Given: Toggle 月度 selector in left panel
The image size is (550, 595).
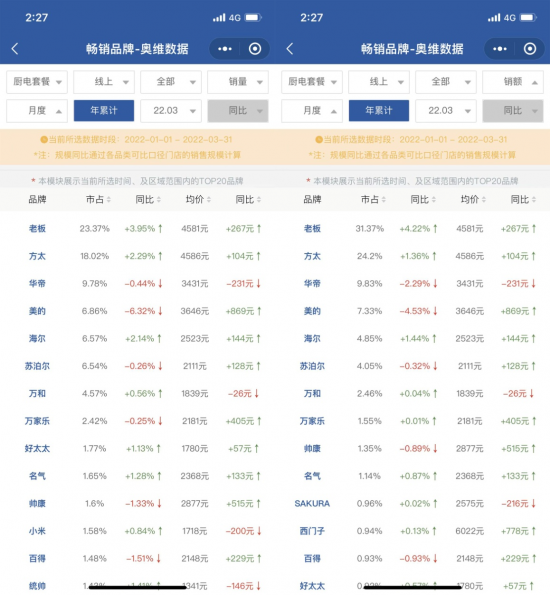Looking at the screenshot, I should (37, 110).
